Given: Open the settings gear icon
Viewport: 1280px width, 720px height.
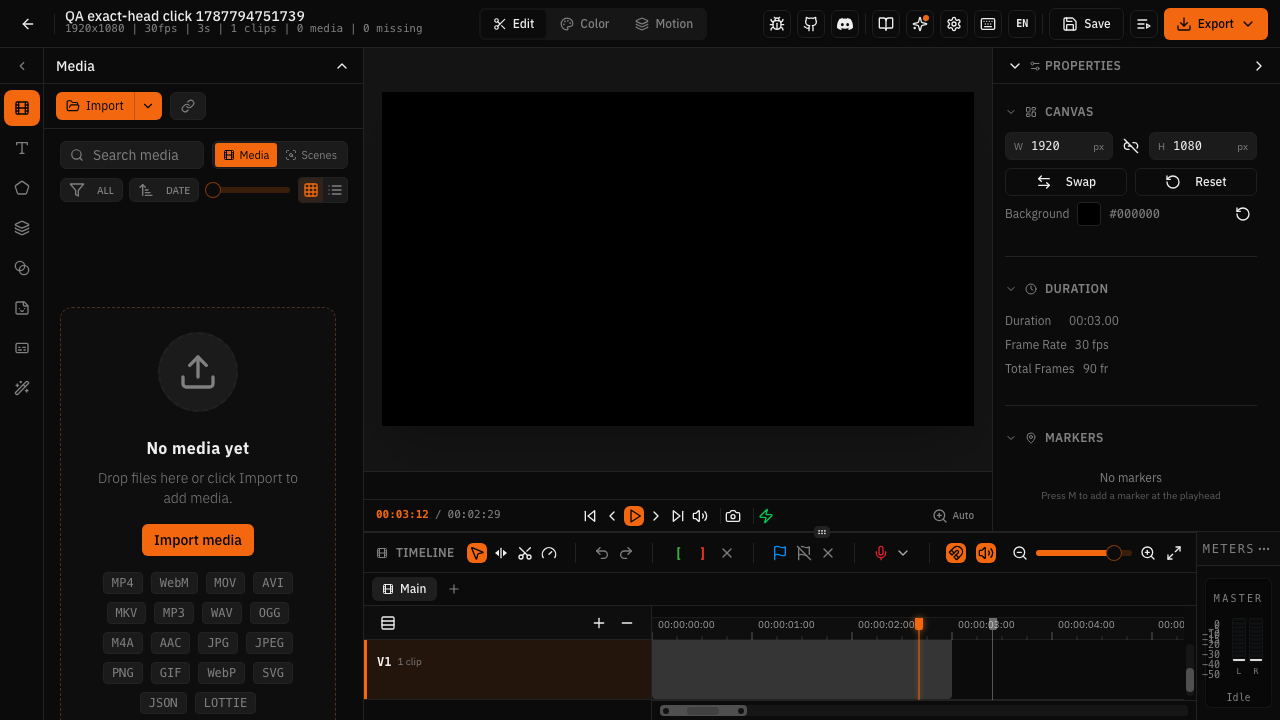Looking at the screenshot, I should [x=954, y=24].
